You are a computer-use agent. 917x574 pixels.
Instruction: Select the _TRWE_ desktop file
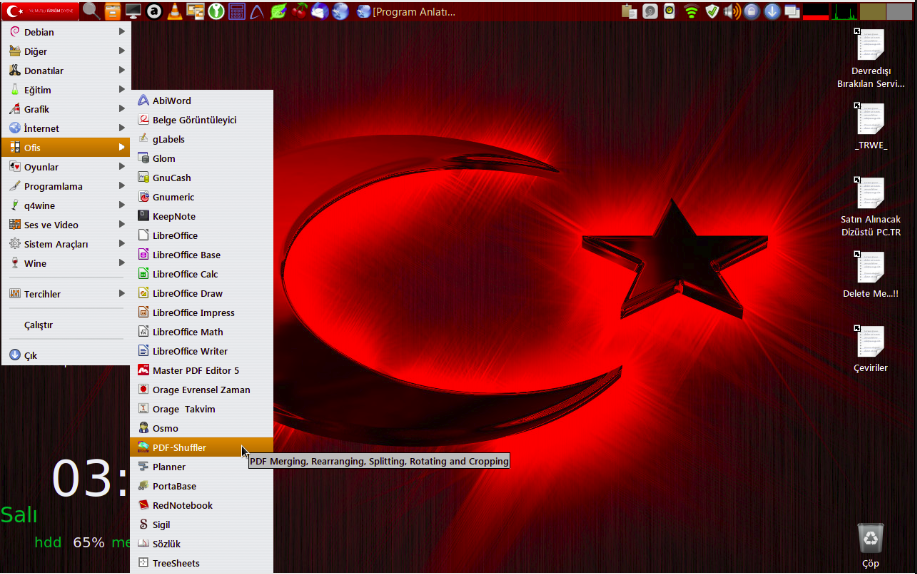pyautogui.click(x=870, y=126)
